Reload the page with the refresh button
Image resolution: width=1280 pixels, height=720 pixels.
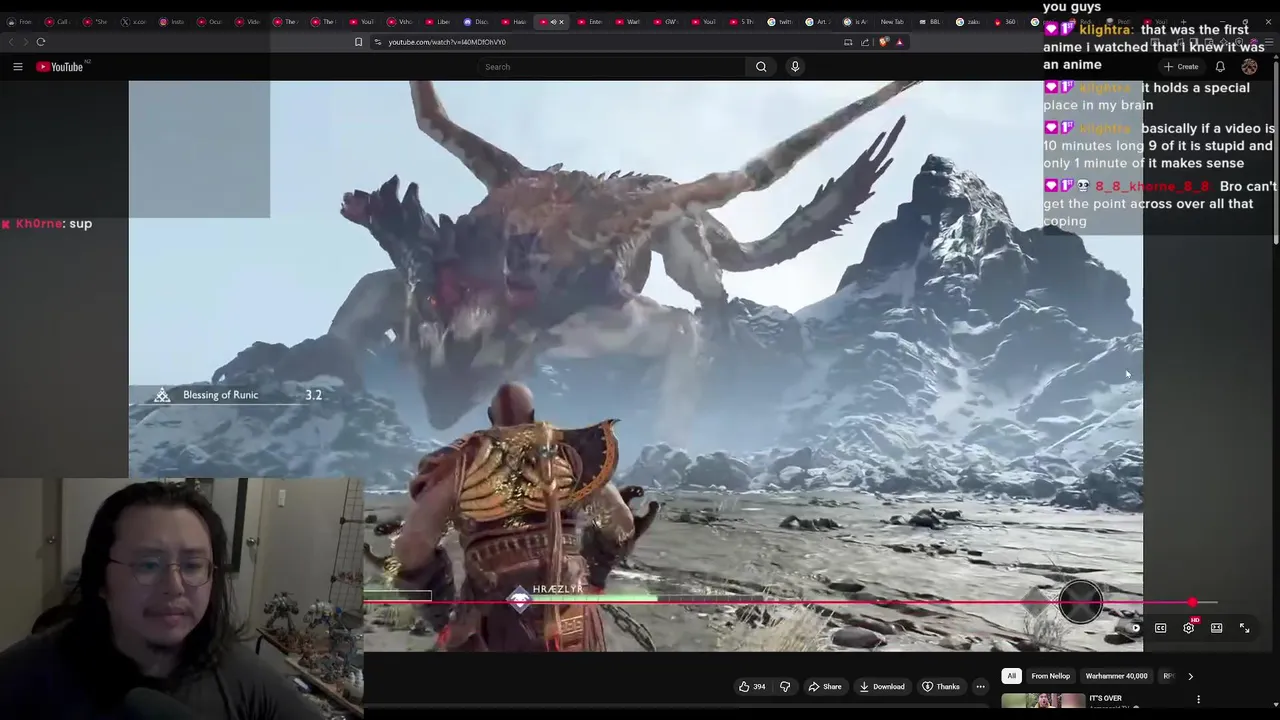point(41,42)
